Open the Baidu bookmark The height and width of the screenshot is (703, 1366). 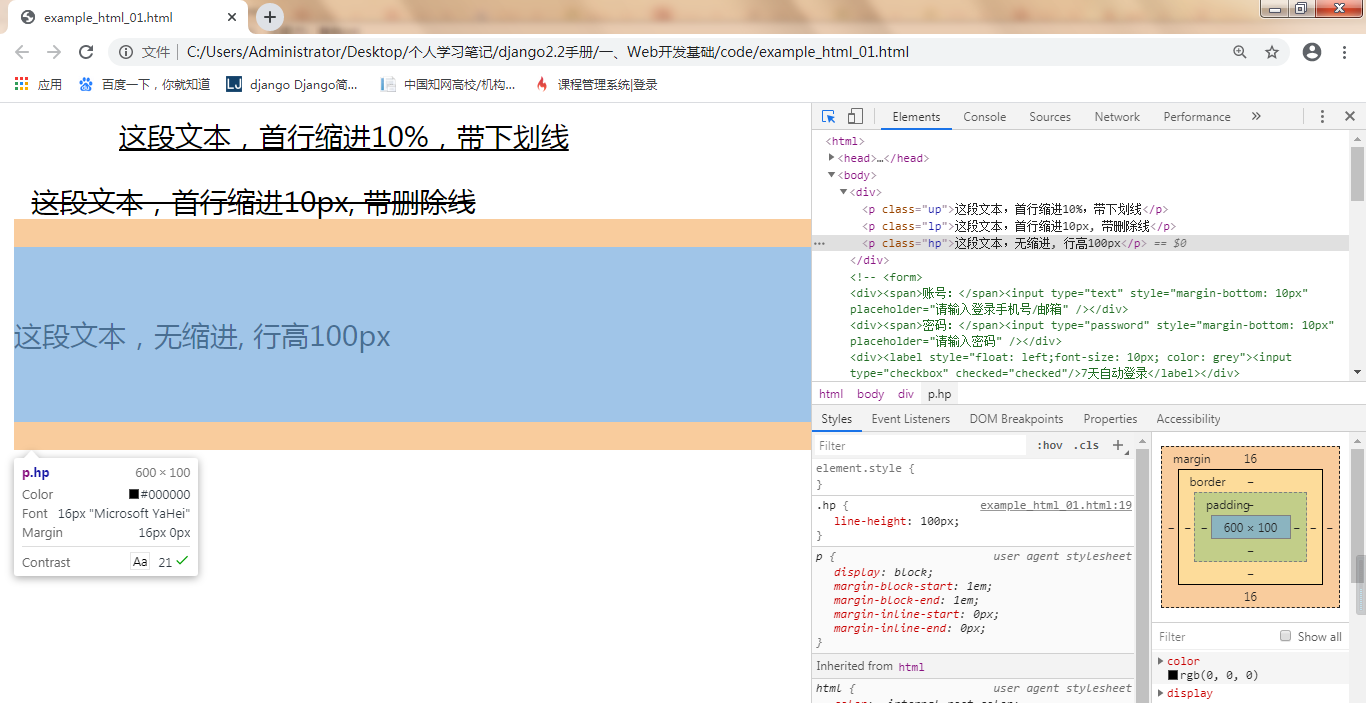pos(144,85)
